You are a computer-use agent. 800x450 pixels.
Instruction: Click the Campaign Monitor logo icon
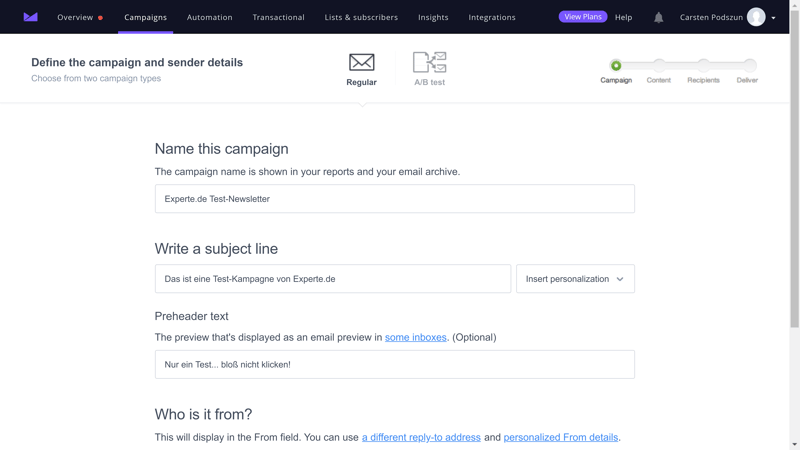(30, 17)
